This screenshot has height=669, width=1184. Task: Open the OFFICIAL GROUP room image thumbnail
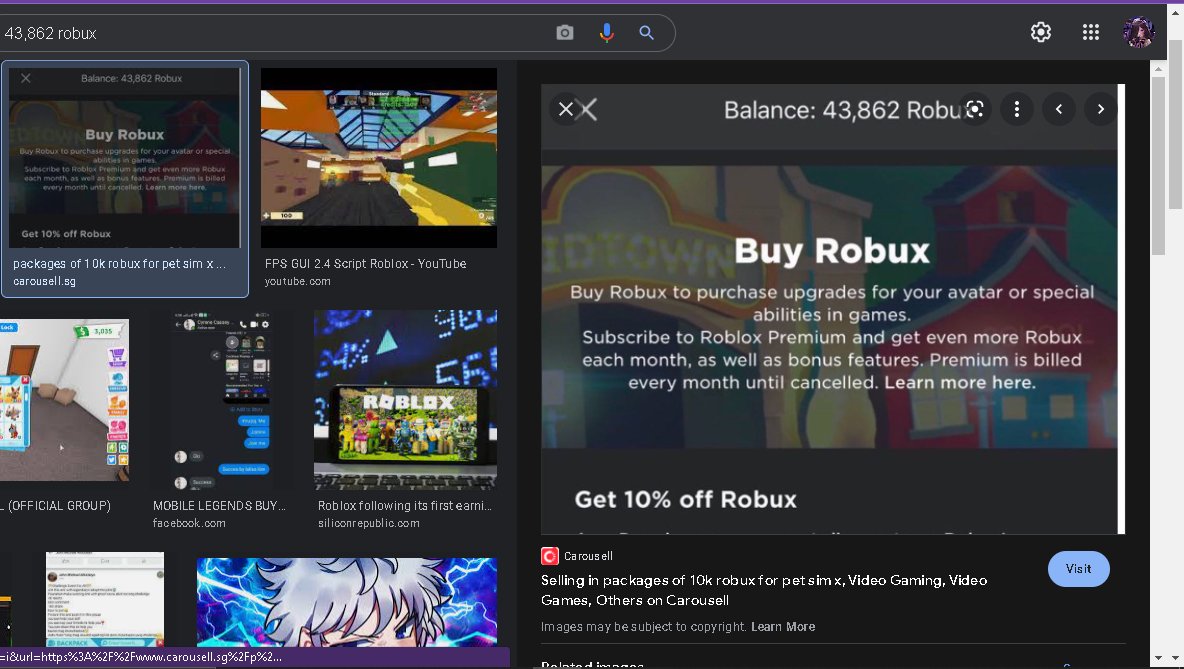[x=64, y=399]
